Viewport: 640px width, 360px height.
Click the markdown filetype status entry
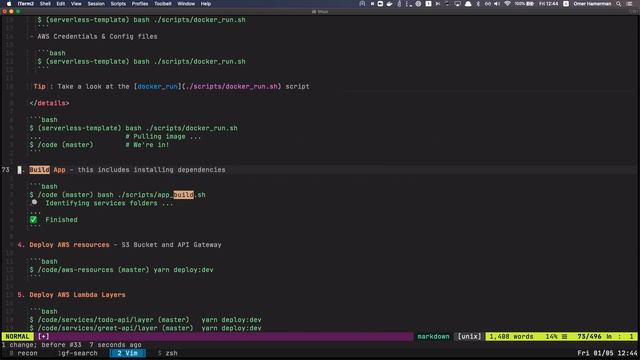433,336
